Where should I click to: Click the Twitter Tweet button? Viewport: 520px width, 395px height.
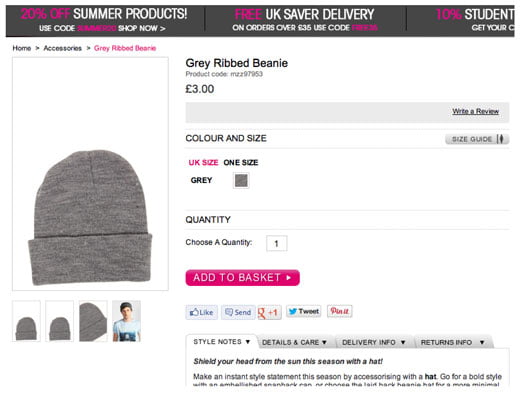click(x=303, y=311)
